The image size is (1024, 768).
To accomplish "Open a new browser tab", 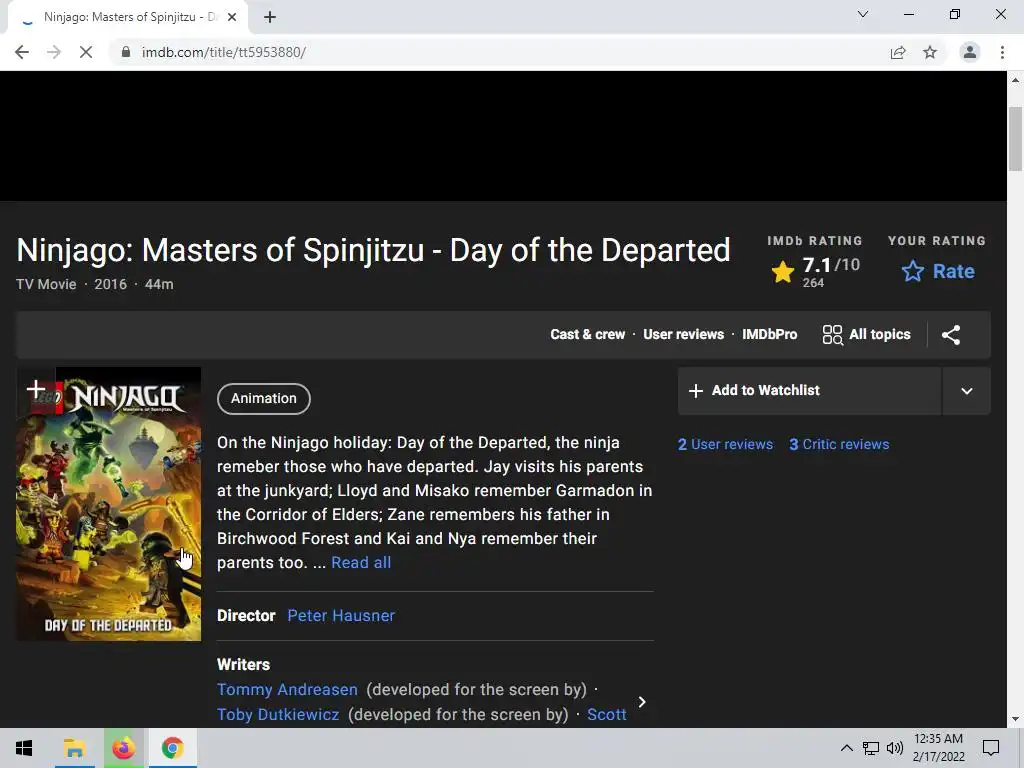I will coord(270,18).
